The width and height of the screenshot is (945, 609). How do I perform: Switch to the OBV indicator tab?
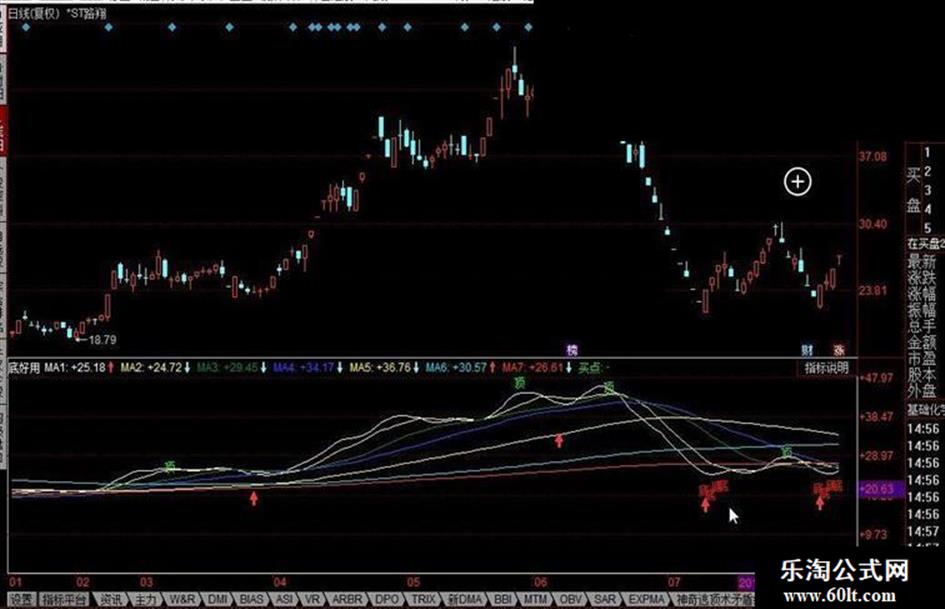click(570, 599)
